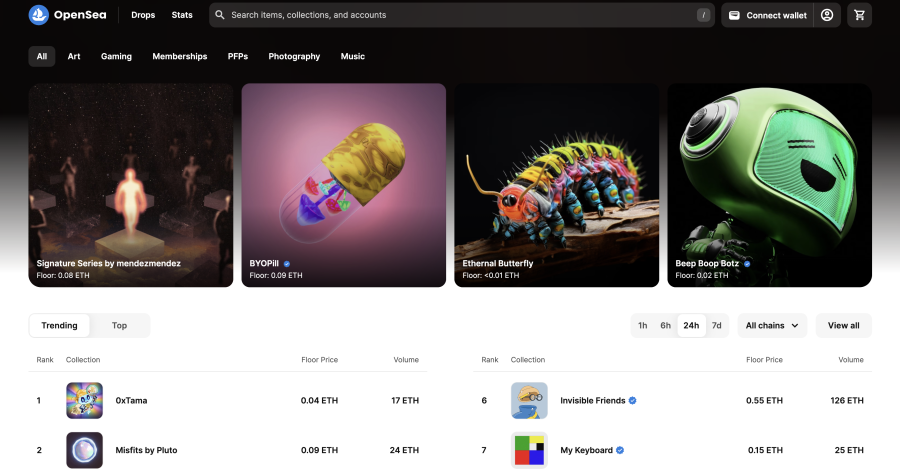
Task: Click the My Keyboard volume 25 ETH
Action: (849, 450)
